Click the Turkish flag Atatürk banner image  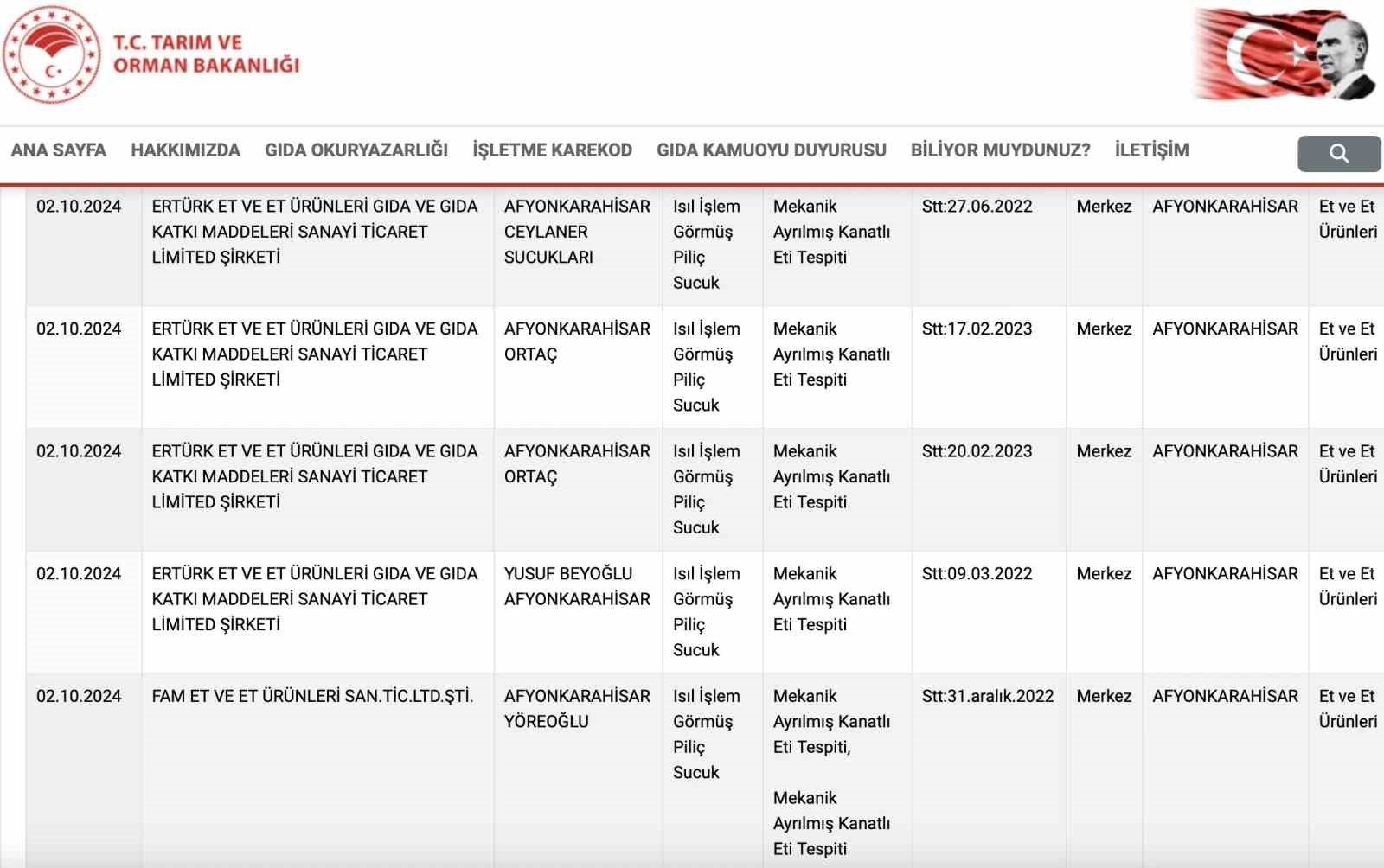[1285, 54]
